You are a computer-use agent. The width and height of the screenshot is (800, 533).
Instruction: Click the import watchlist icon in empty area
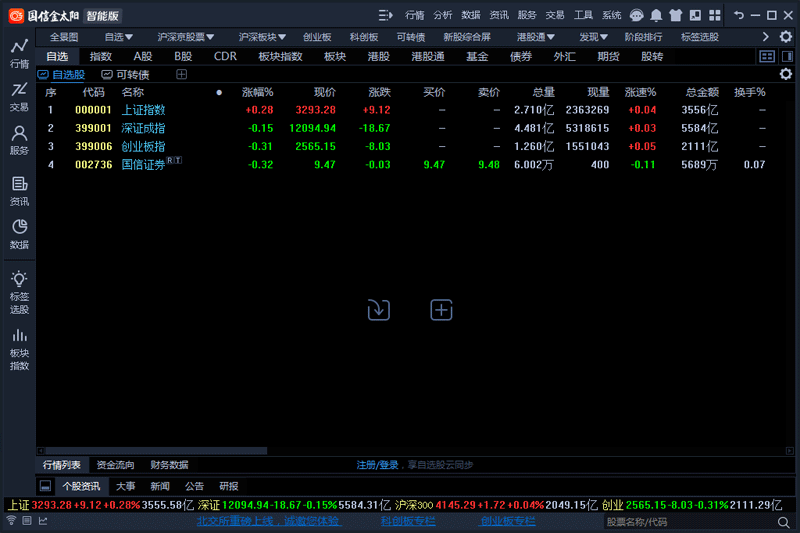pos(378,310)
